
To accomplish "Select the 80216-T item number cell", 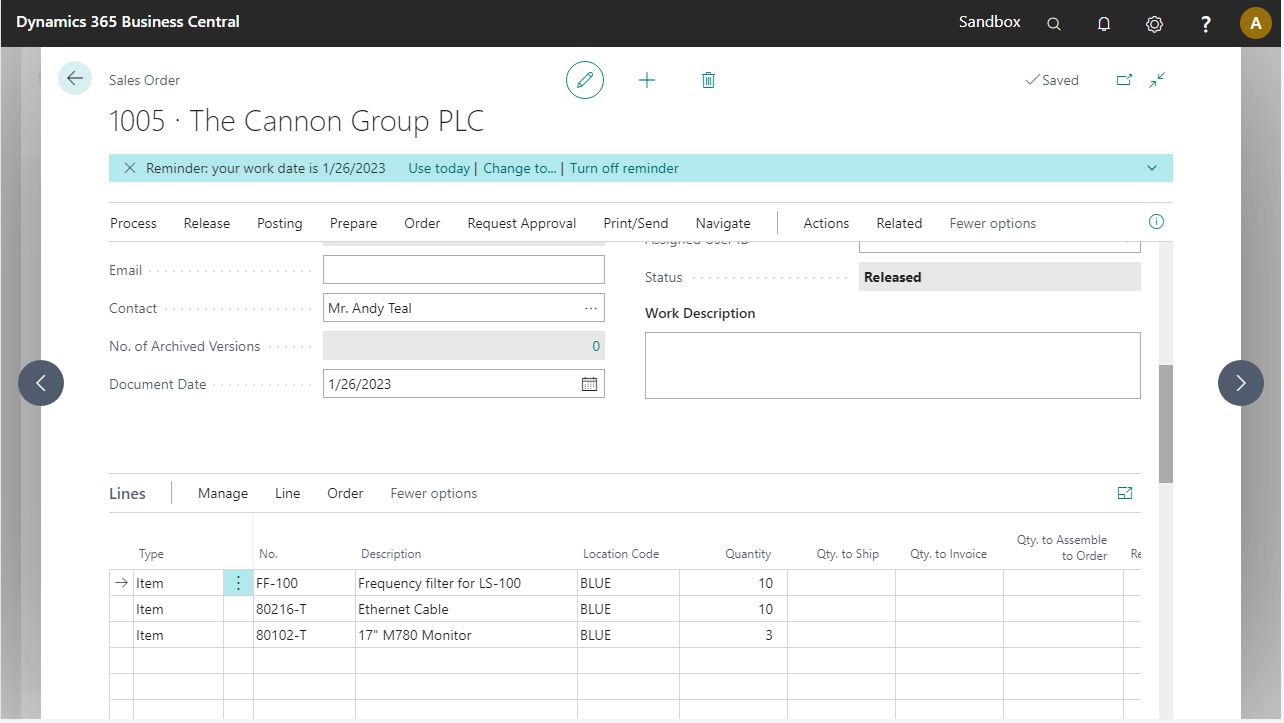I will click(304, 609).
